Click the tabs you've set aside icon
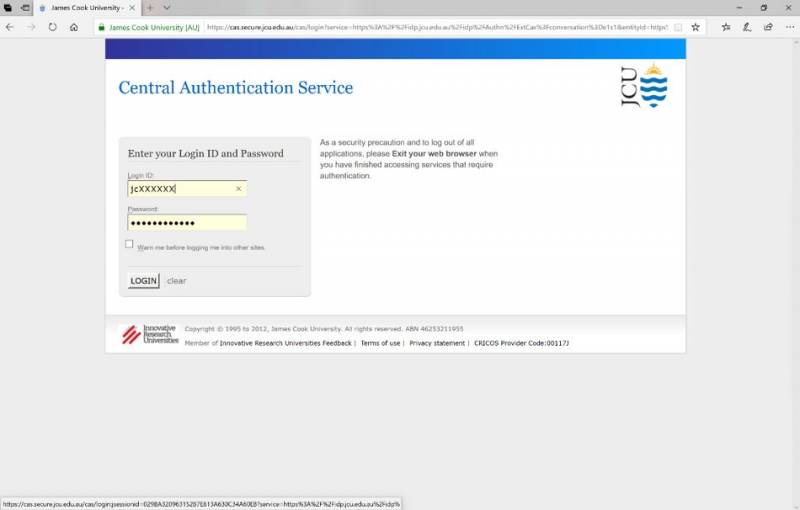This screenshot has height=510, width=800. tap(8, 7)
